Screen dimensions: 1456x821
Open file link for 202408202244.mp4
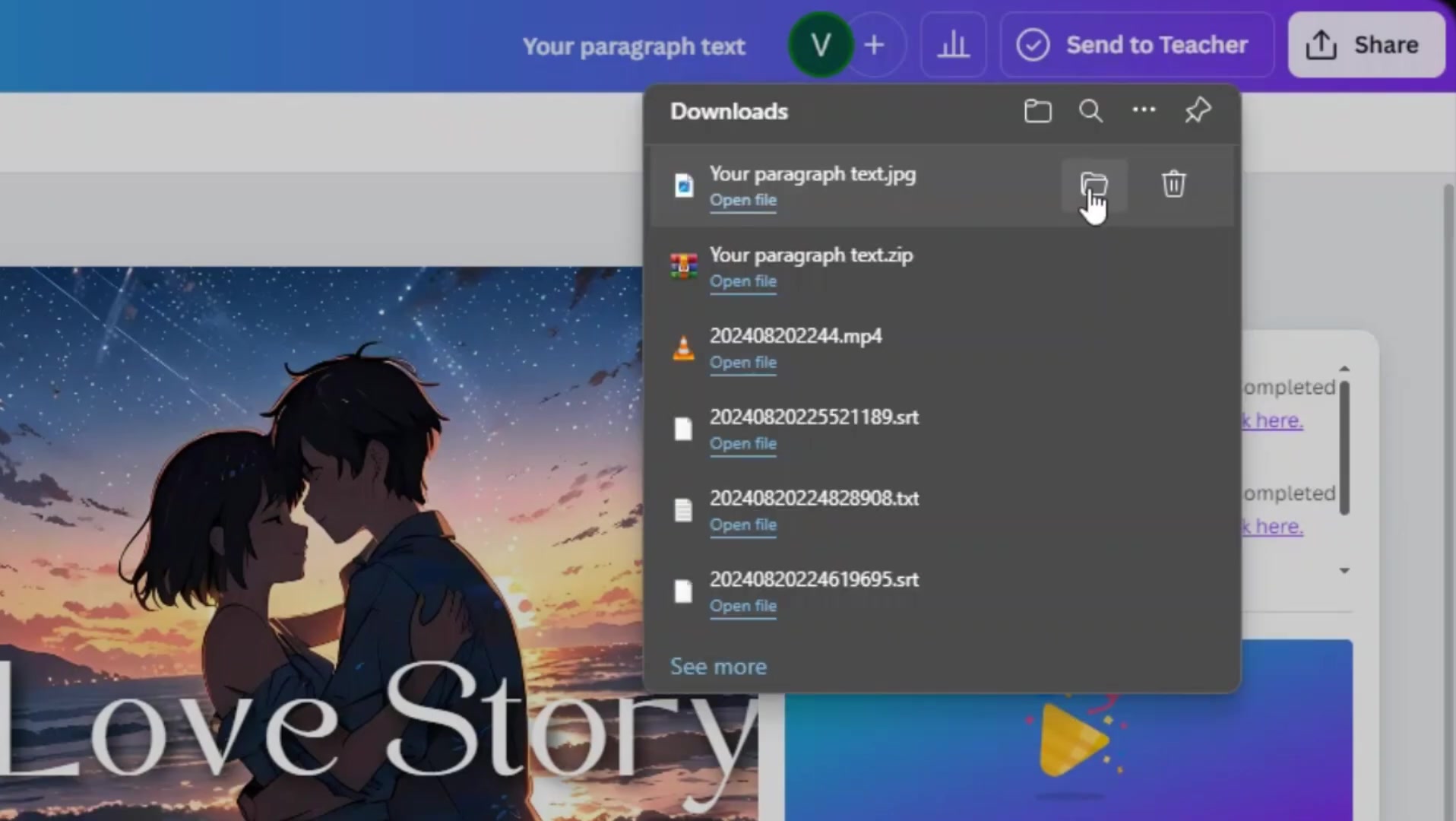[x=743, y=363]
